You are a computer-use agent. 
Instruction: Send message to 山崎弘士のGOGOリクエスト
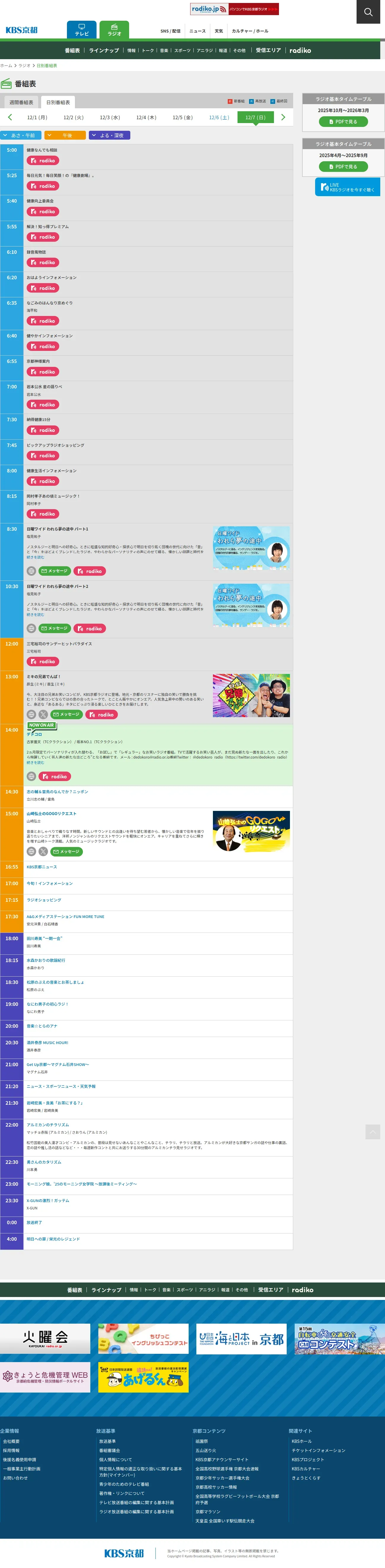pos(66,851)
